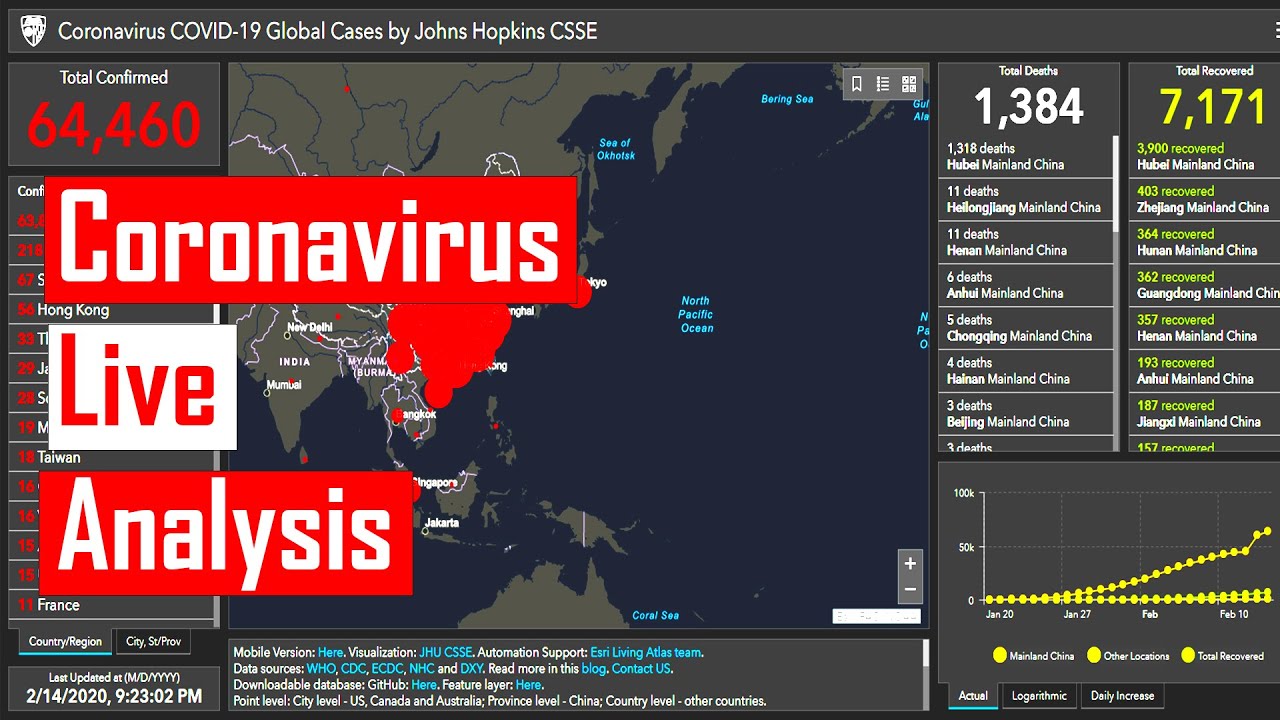Image resolution: width=1280 pixels, height=720 pixels.
Task: Select '3 deaths Beijing' row
Action: coord(1025,414)
